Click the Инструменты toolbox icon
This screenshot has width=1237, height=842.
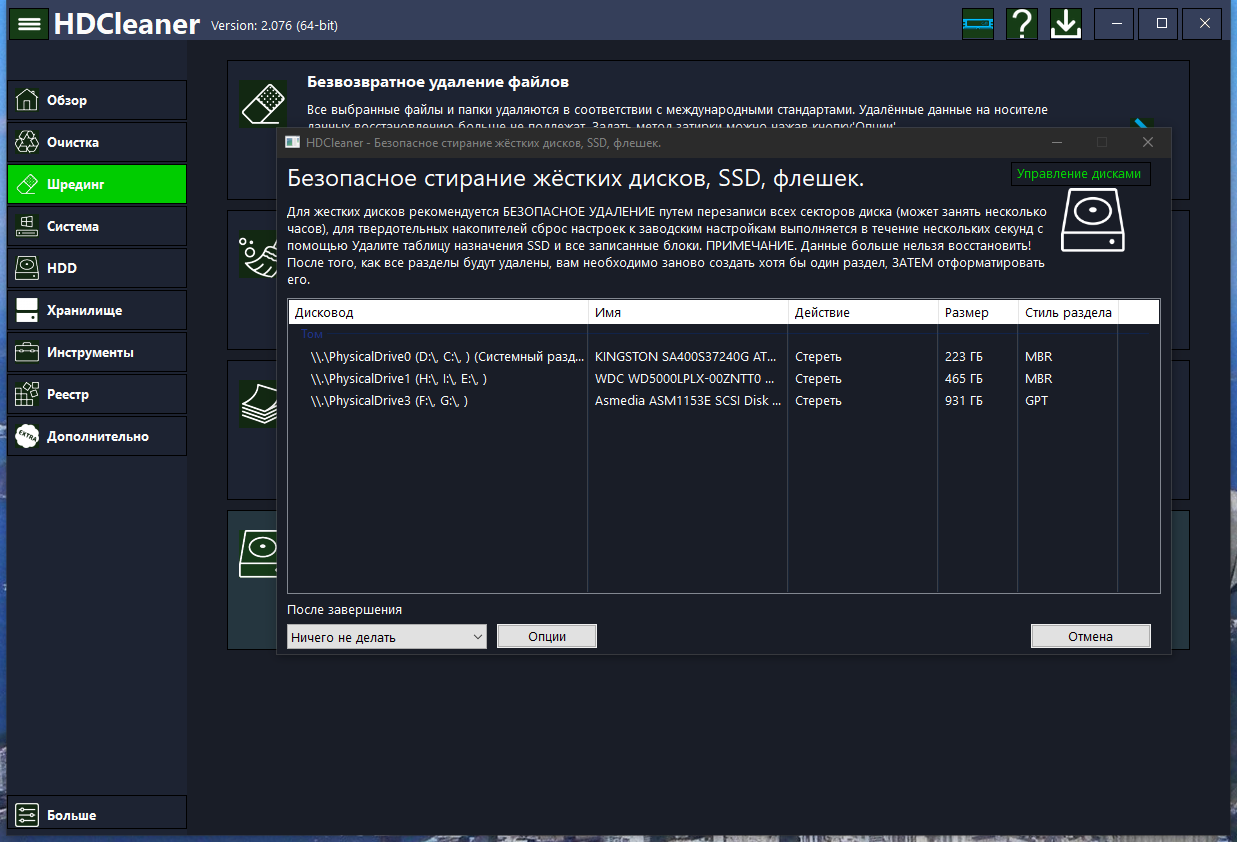pos(27,352)
